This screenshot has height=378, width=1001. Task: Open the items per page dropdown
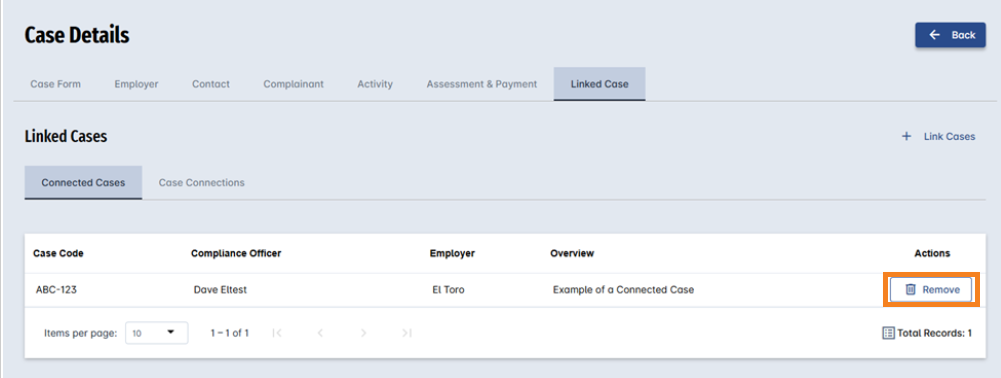(156, 333)
